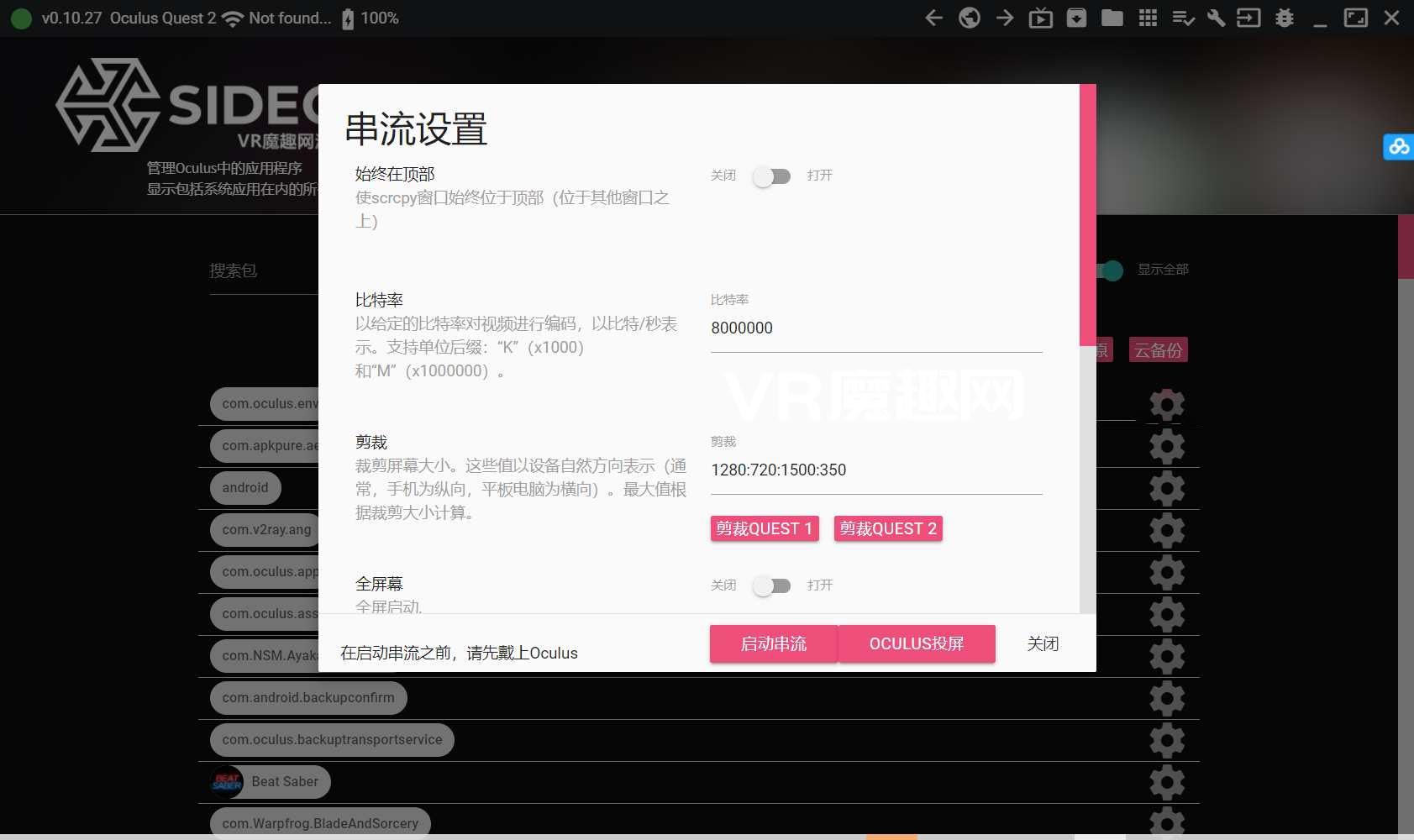Click the globe browser icon in toolbar
1414x840 pixels.
tap(969, 18)
